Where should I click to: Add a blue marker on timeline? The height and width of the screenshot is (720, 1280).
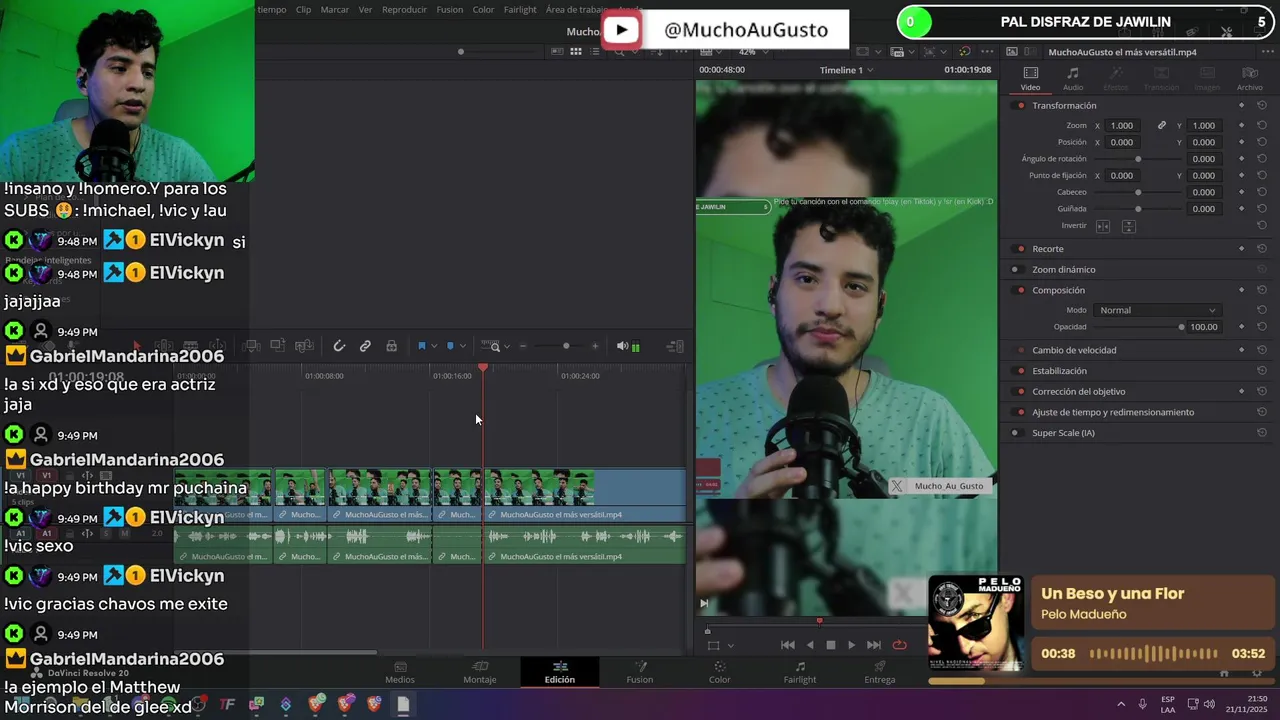click(x=450, y=346)
